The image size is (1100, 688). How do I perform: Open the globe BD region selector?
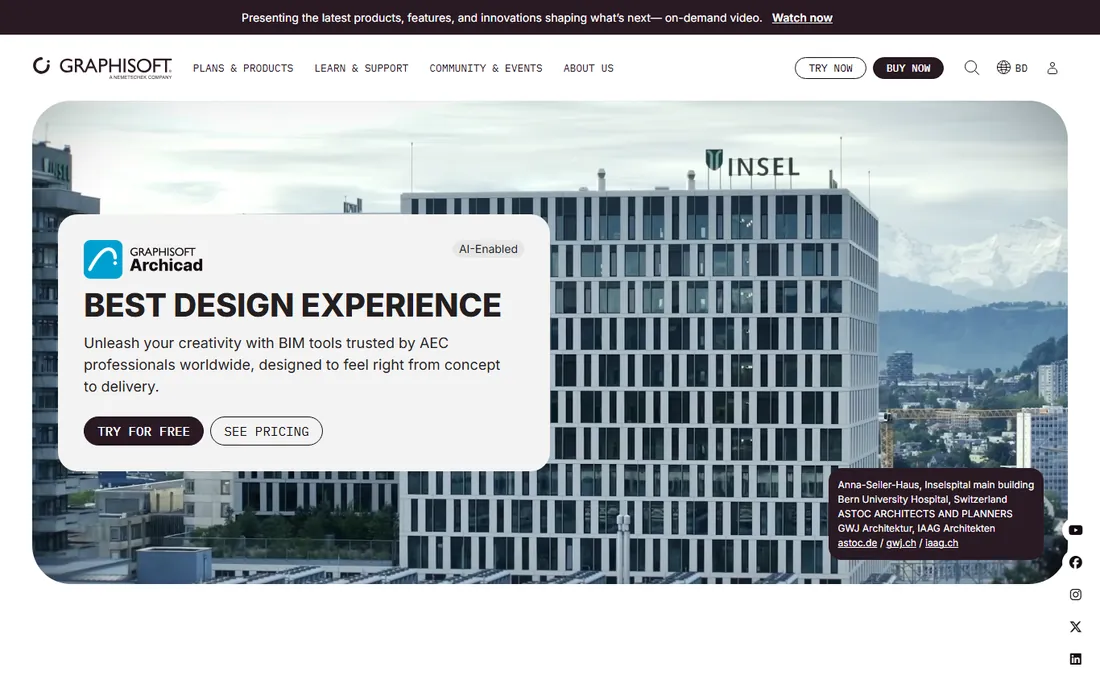1012,67
